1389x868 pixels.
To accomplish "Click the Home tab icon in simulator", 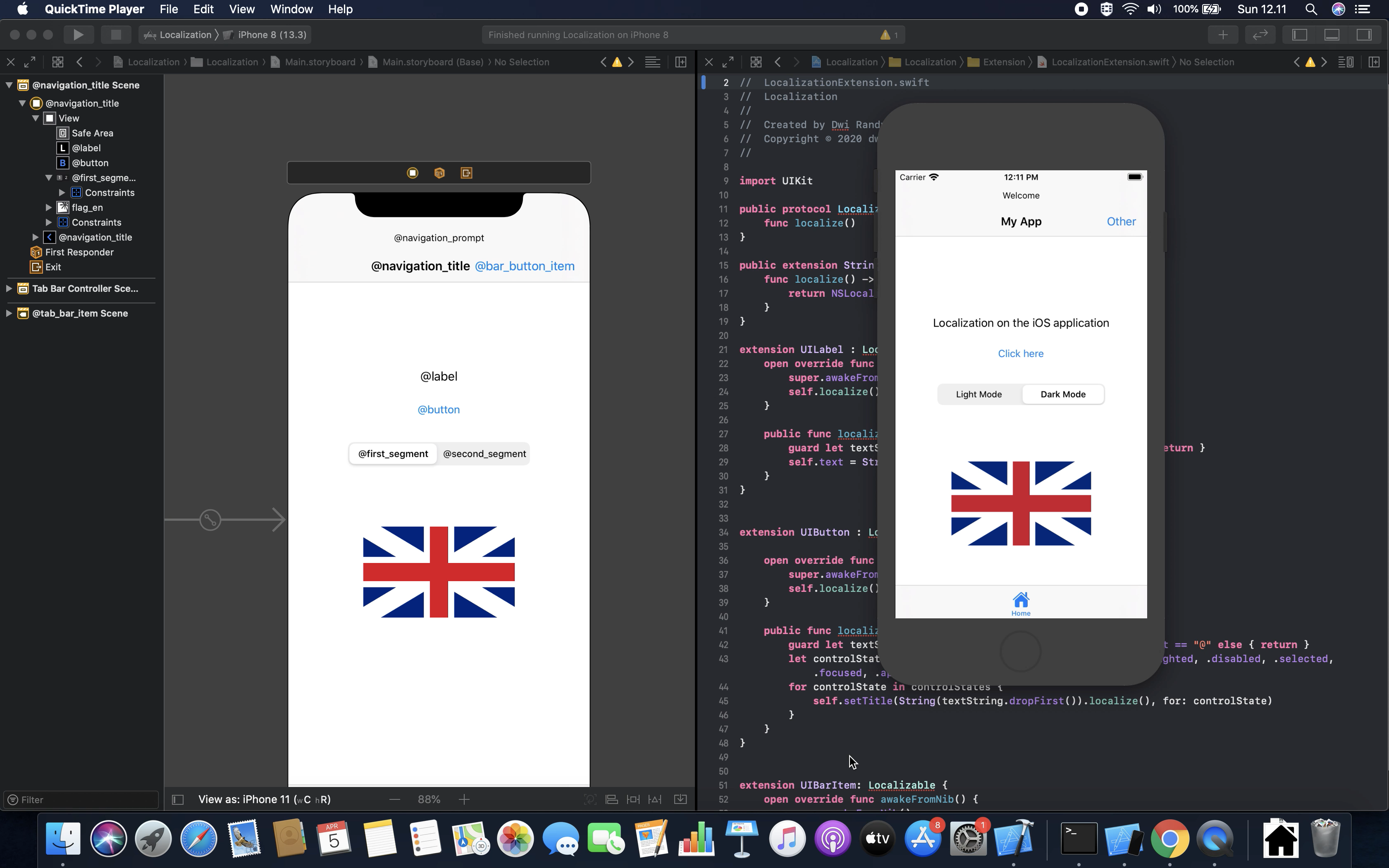I will (1020, 600).
